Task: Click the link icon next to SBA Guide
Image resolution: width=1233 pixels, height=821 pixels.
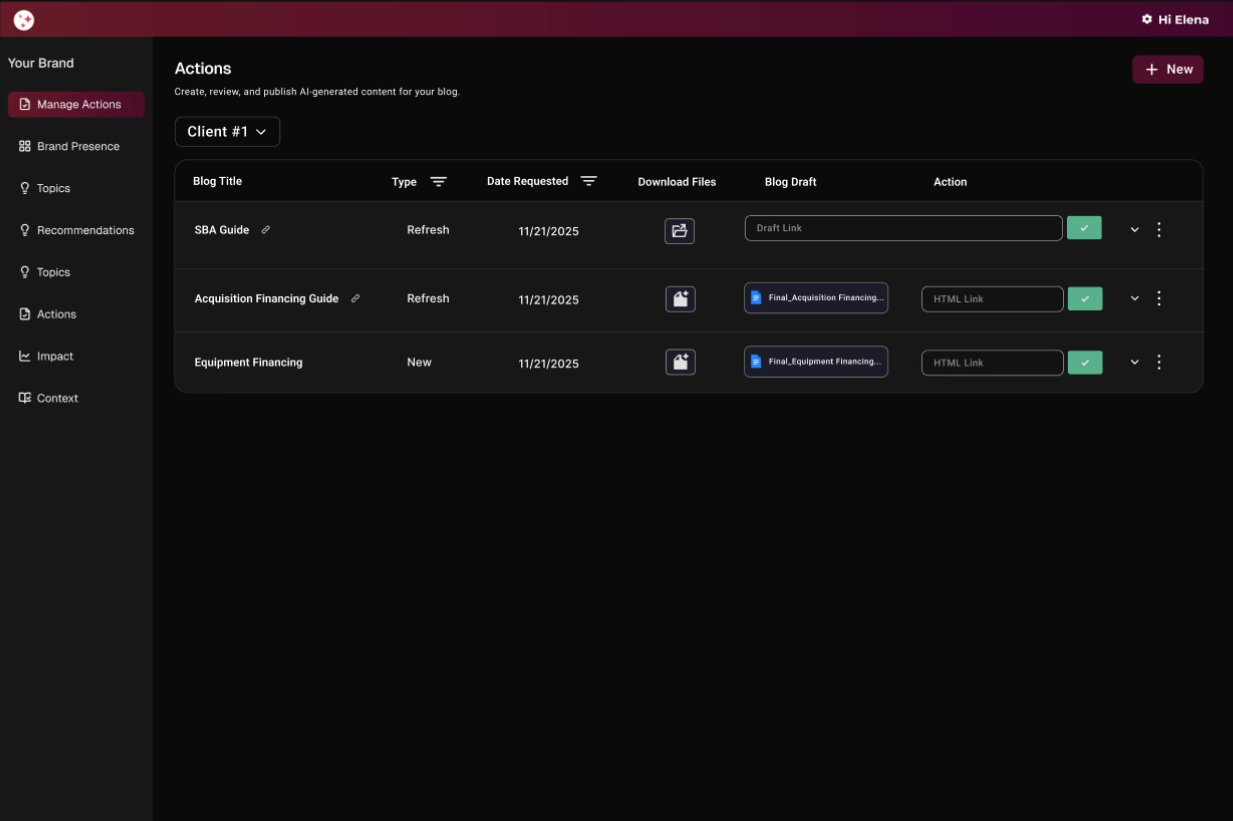Action: (x=266, y=230)
